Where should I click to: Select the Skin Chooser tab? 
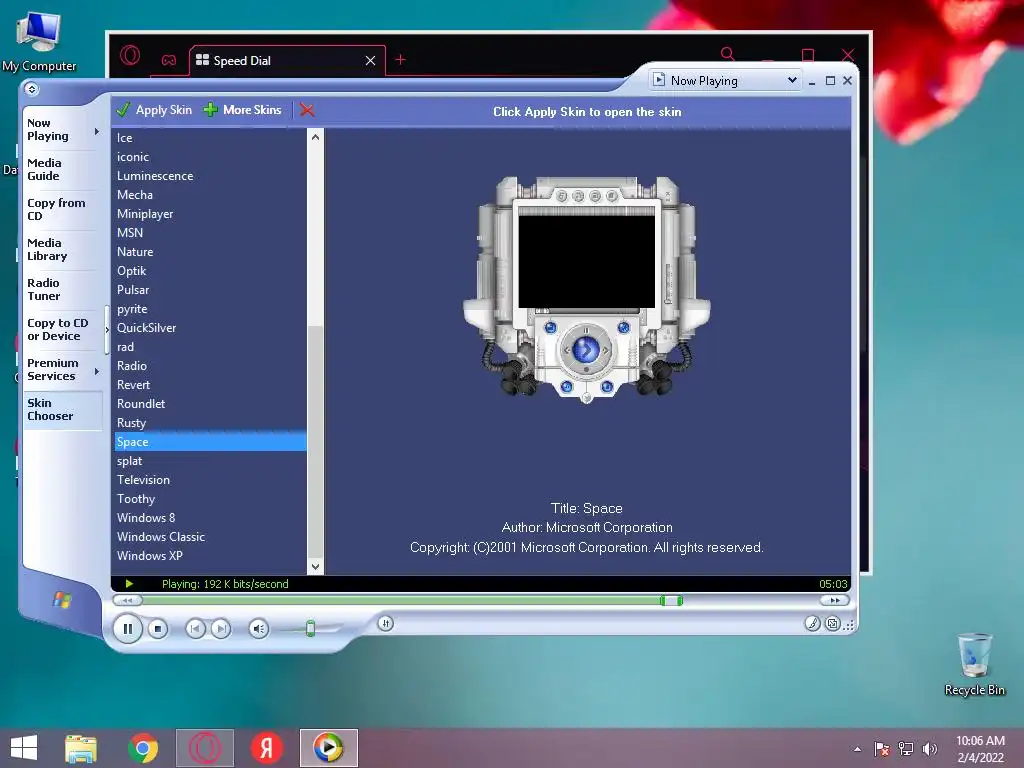tap(63, 409)
